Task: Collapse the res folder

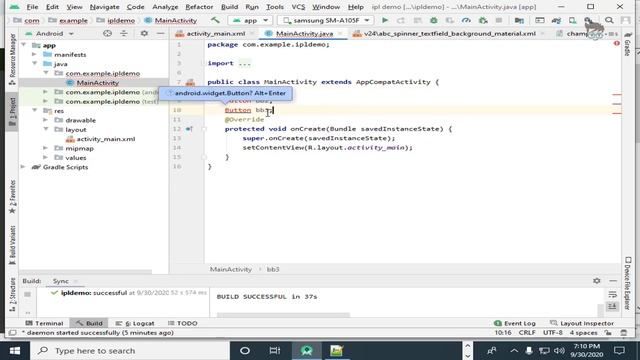Action: click(x=34, y=111)
